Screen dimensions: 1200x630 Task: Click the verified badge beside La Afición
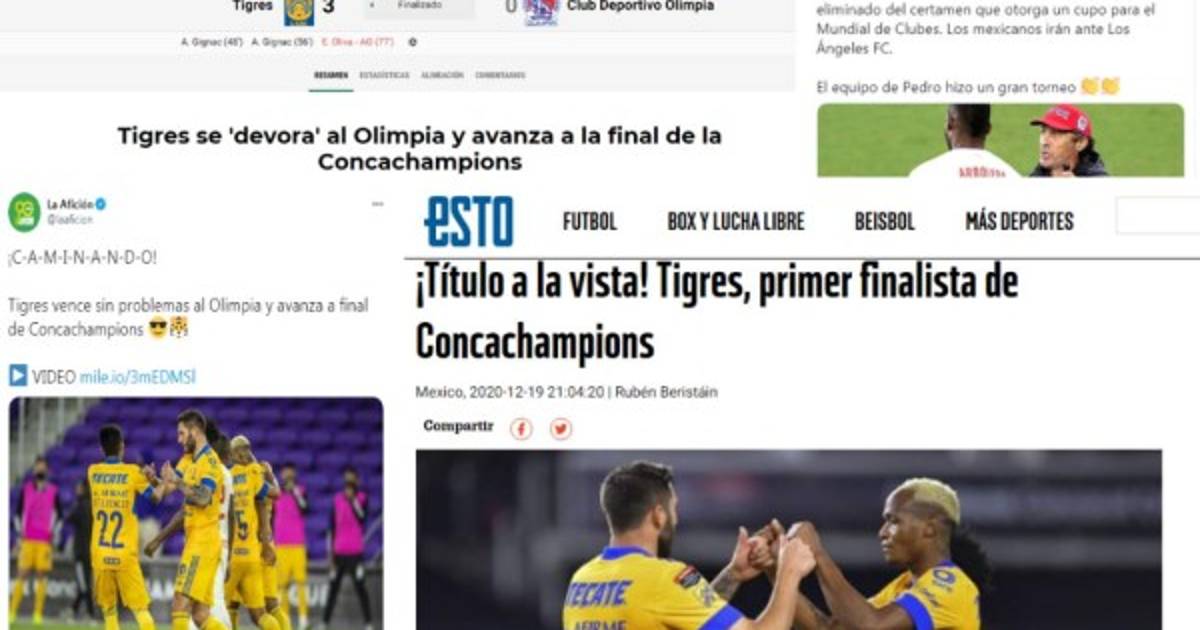click(101, 204)
